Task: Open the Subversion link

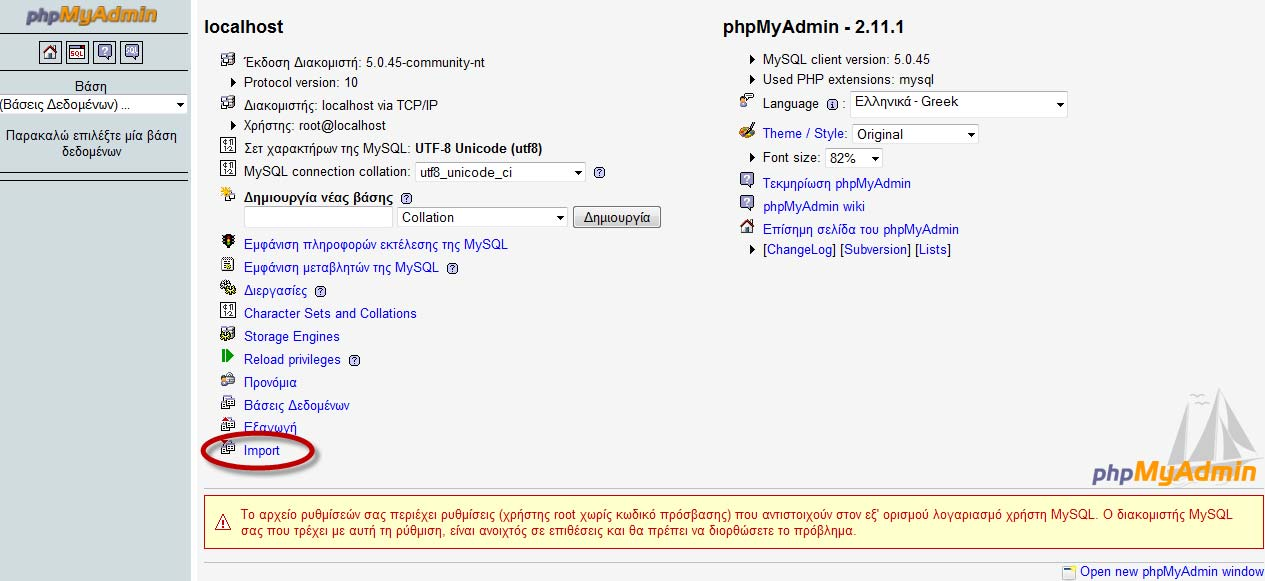Action: (876, 249)
